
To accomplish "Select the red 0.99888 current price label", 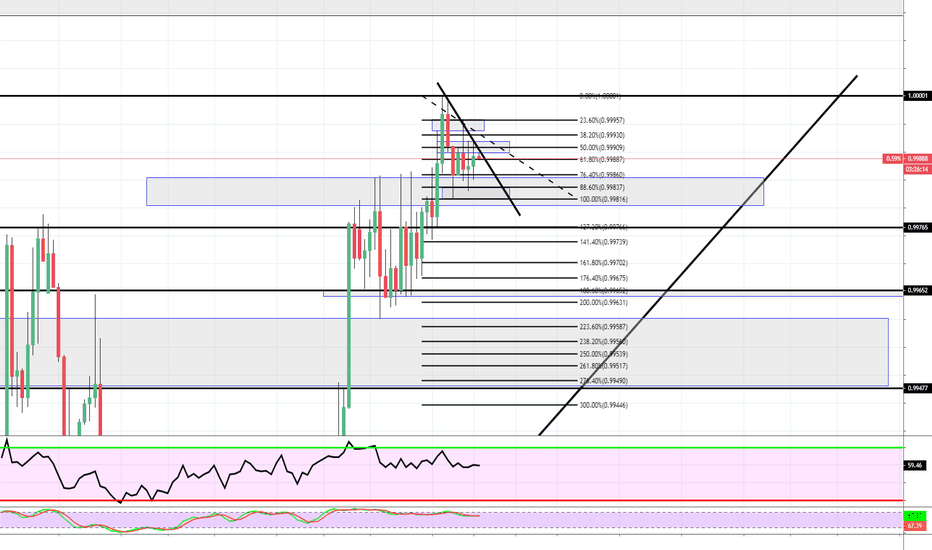I will (917, 158).
